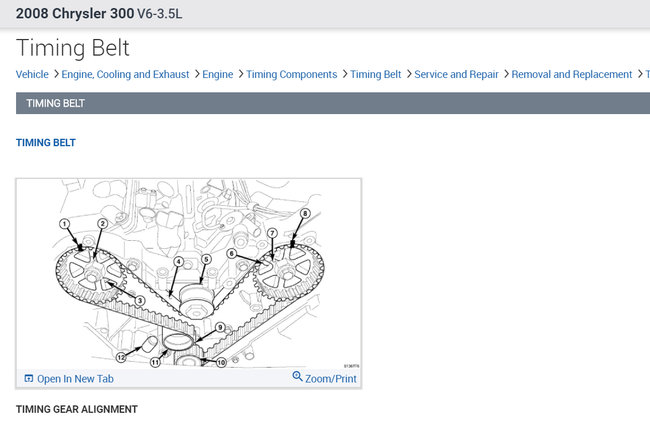Viewport: 650px width, 422px height.
Task: Open Service and Repair breadcrumb
Action: pyautogui.click(x=456, y=75)
